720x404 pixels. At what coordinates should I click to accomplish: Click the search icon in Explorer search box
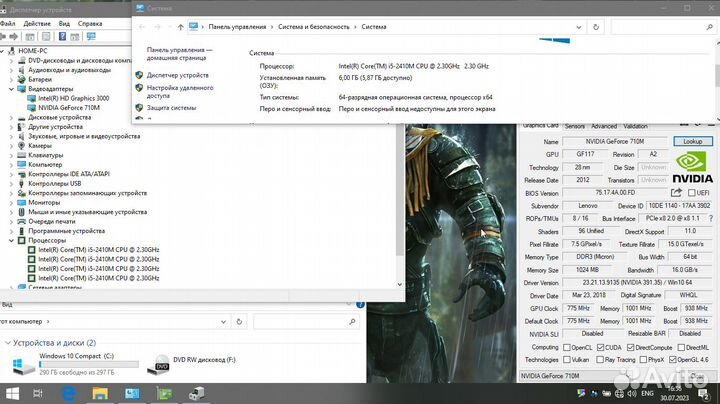pos(352,322)
